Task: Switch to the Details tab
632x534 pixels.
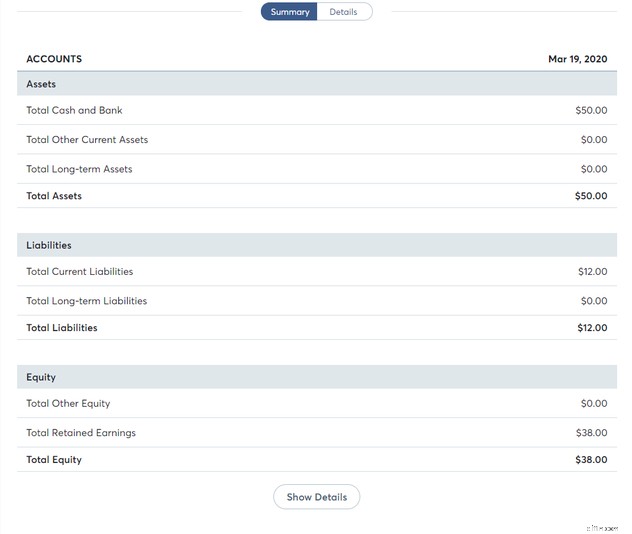Action: click(x=343, y=12)
